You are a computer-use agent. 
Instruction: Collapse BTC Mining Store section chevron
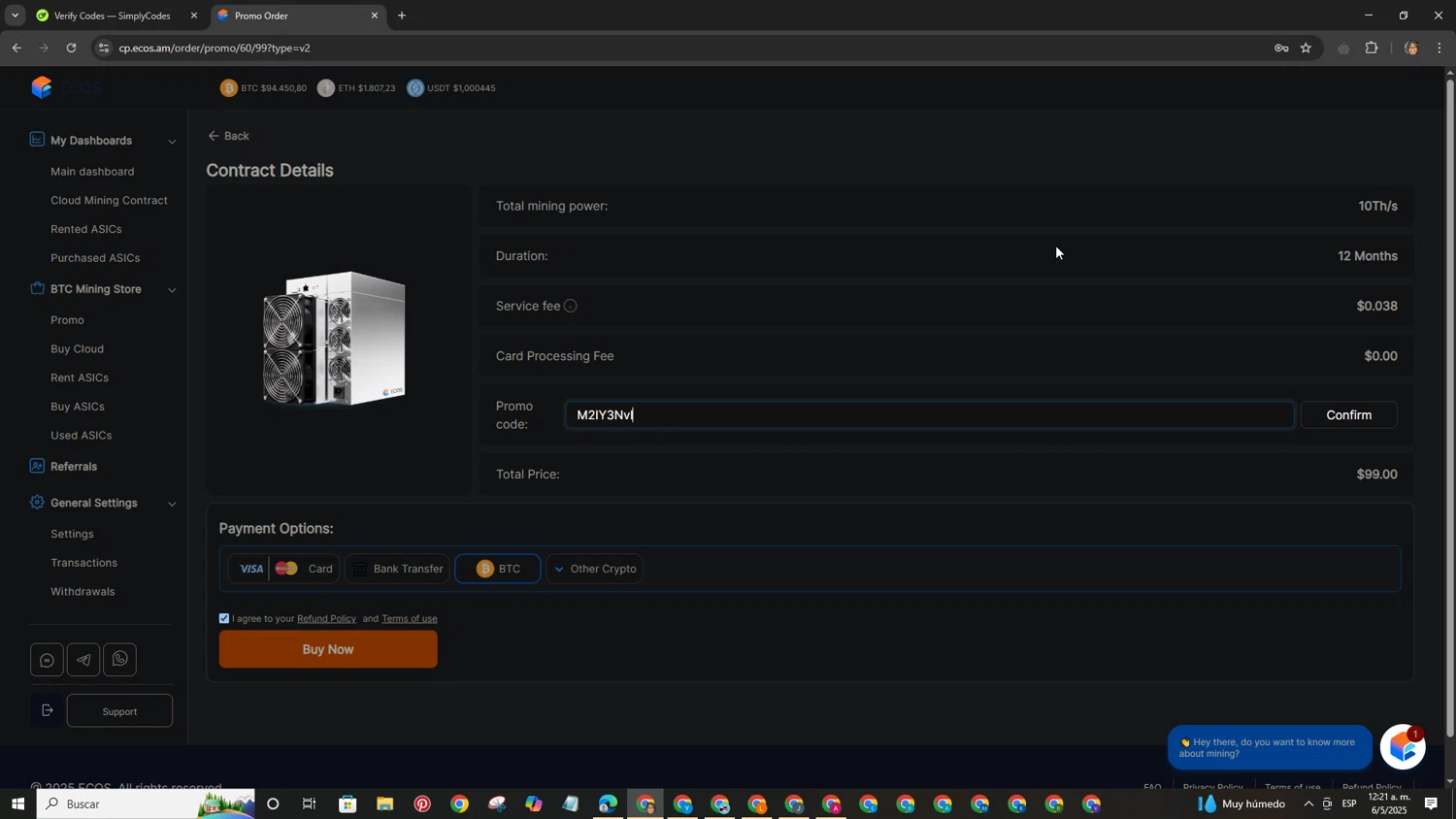tap(172, 290)
